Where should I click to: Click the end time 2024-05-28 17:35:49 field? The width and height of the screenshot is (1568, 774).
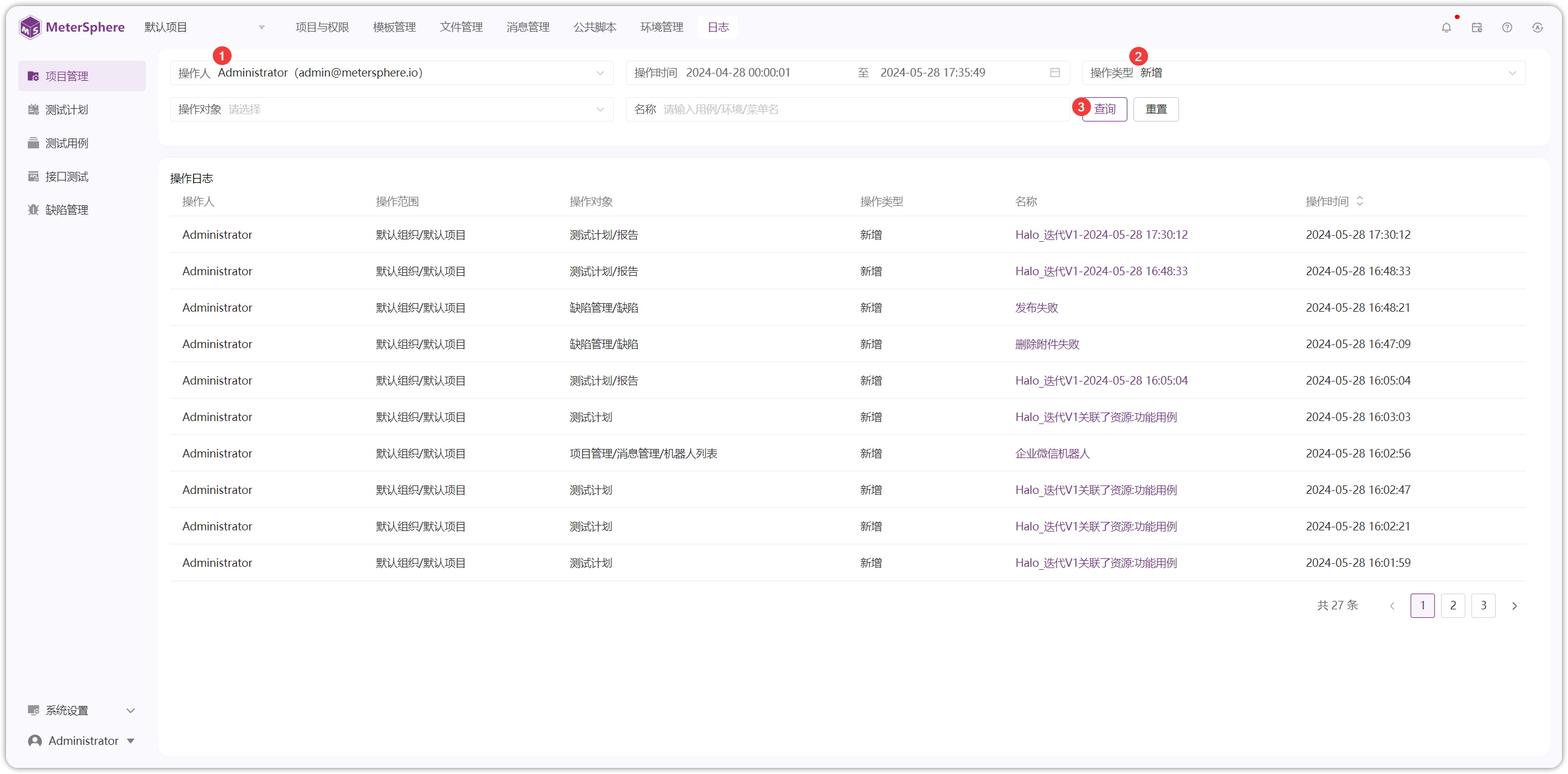pyautogui.click(x=933, y=73)
